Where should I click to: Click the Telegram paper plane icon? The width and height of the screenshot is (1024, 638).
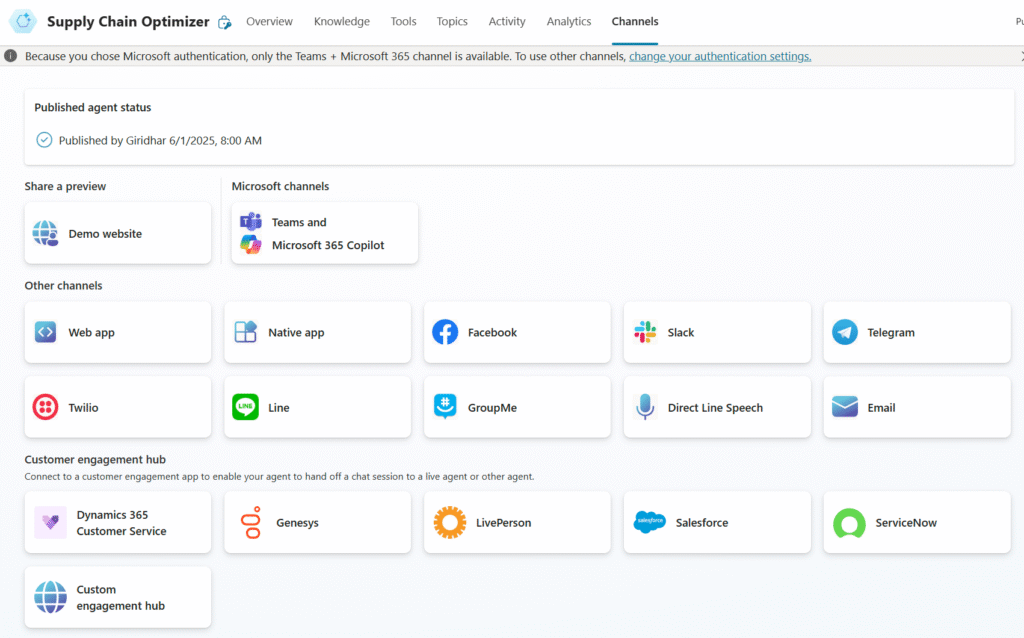click(844, 332)
